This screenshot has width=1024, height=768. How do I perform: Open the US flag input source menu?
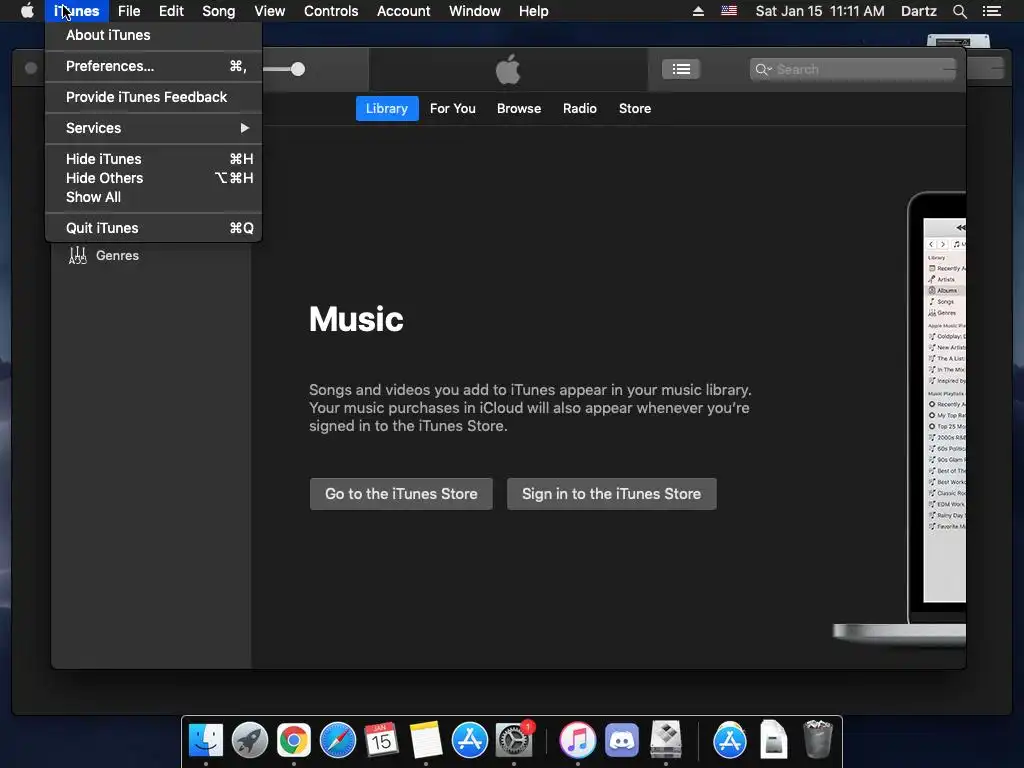tap(729, 11)
